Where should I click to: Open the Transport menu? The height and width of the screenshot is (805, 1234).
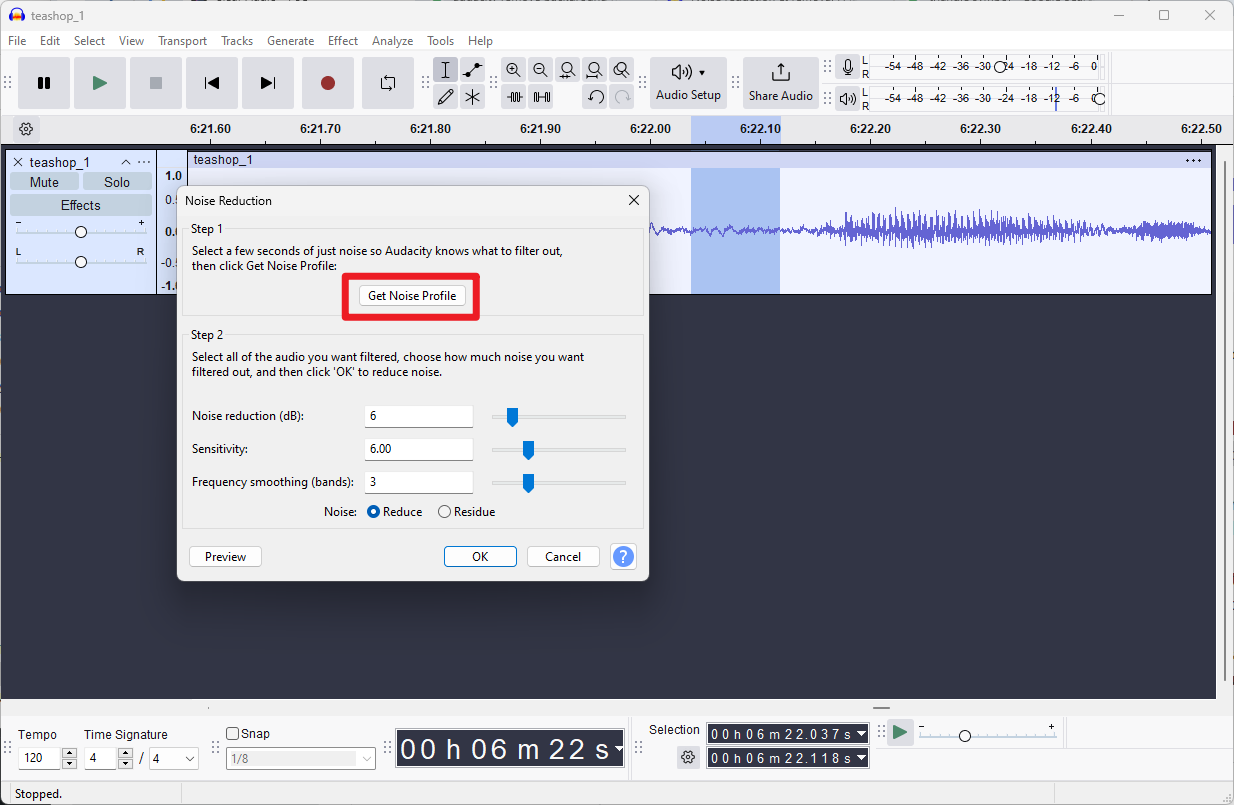point(182,41)
